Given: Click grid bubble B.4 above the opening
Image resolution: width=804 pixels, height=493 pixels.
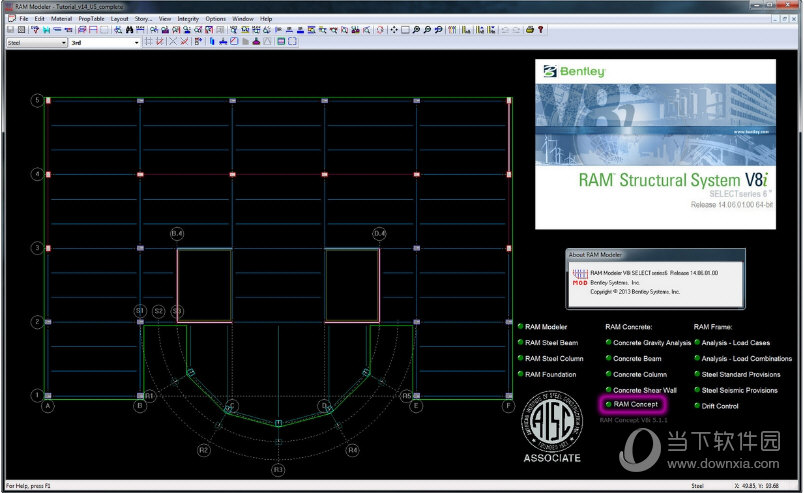Looking at the screenshot, I should pos(177,234).
